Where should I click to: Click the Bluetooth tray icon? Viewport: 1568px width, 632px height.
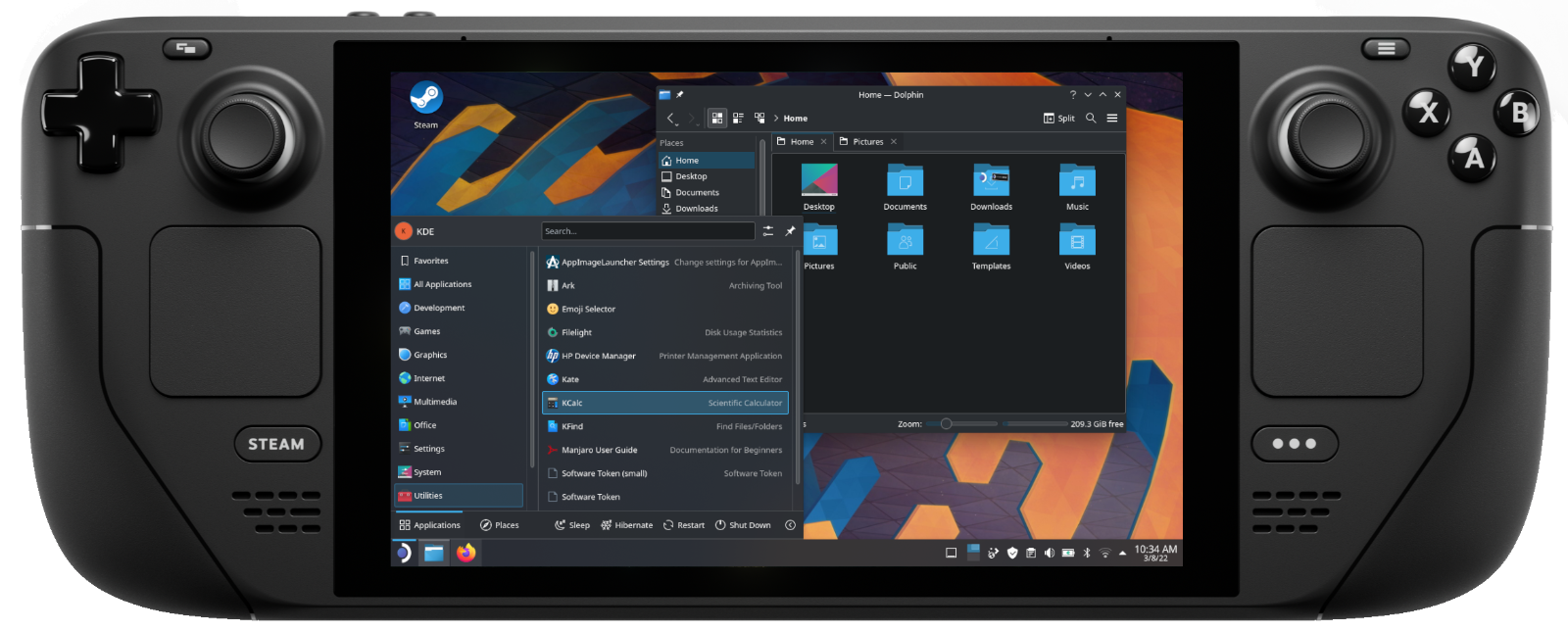pyautogui.click(x=1086, y=553)
